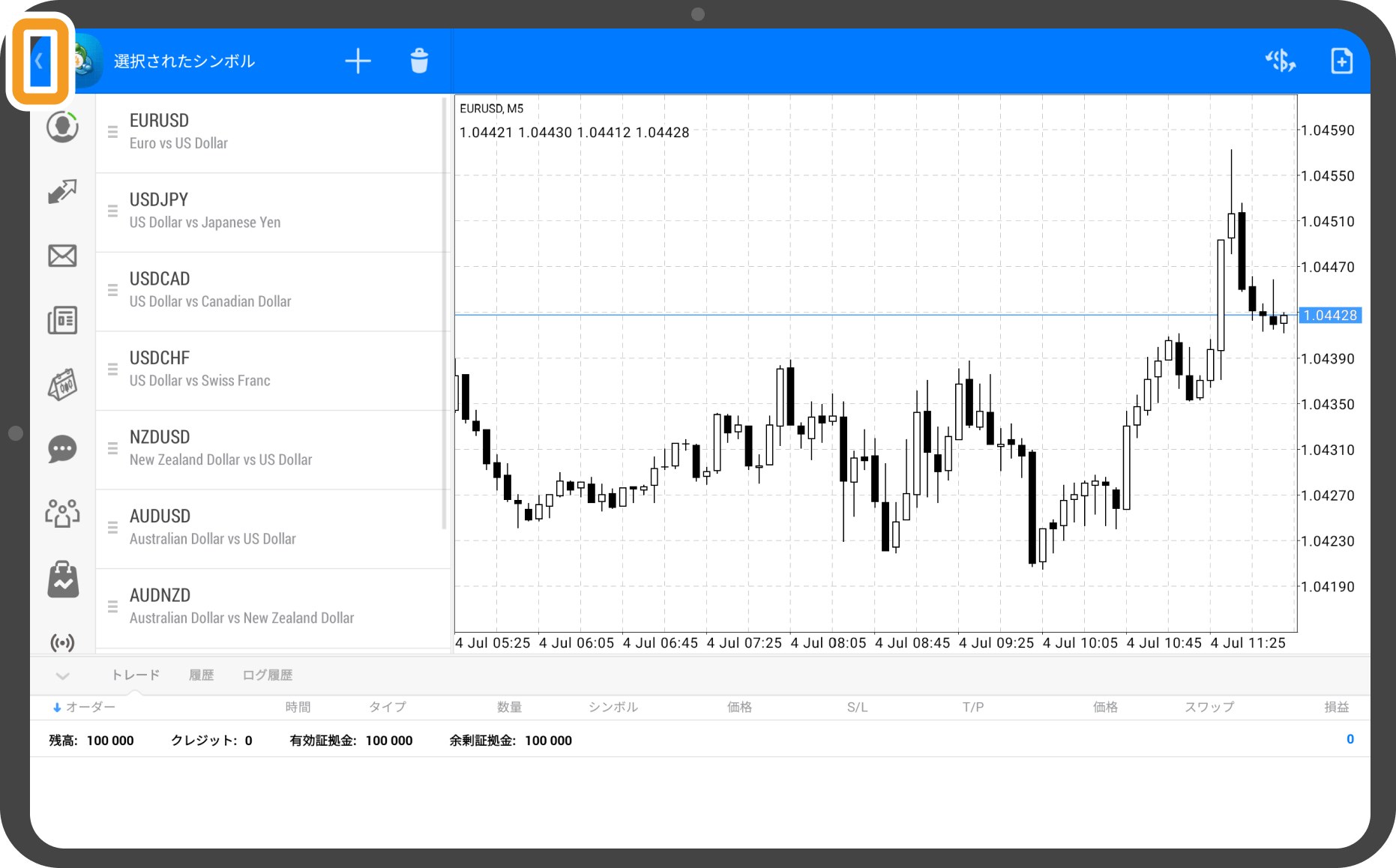Open the chat bubble sidebar icon
The height and width of the screenshot is (868, 1396).
tap(62, 450)
